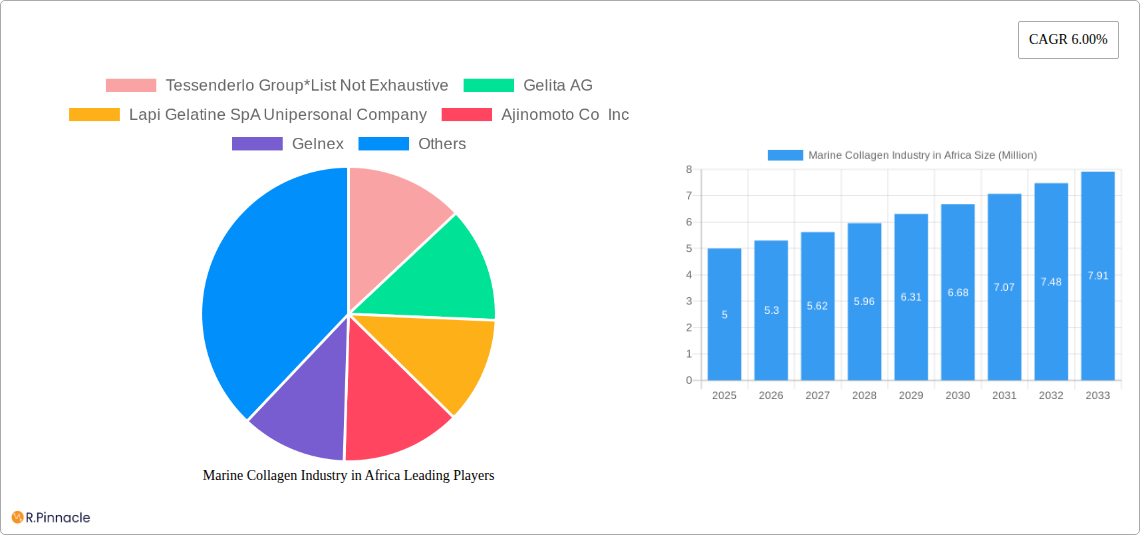Click the Ajinomoto Co Inc legend label
Screen dimensions: 1140x535
click(565, 115)
